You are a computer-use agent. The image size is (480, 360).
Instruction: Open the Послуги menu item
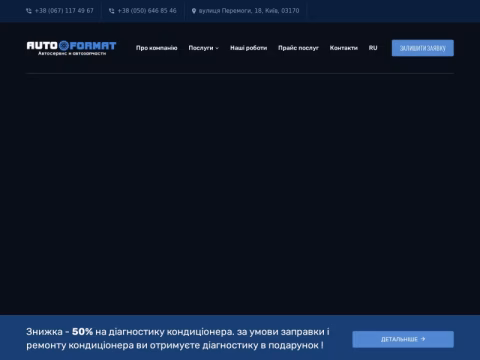pyautogui.click(x=201, y=48)
